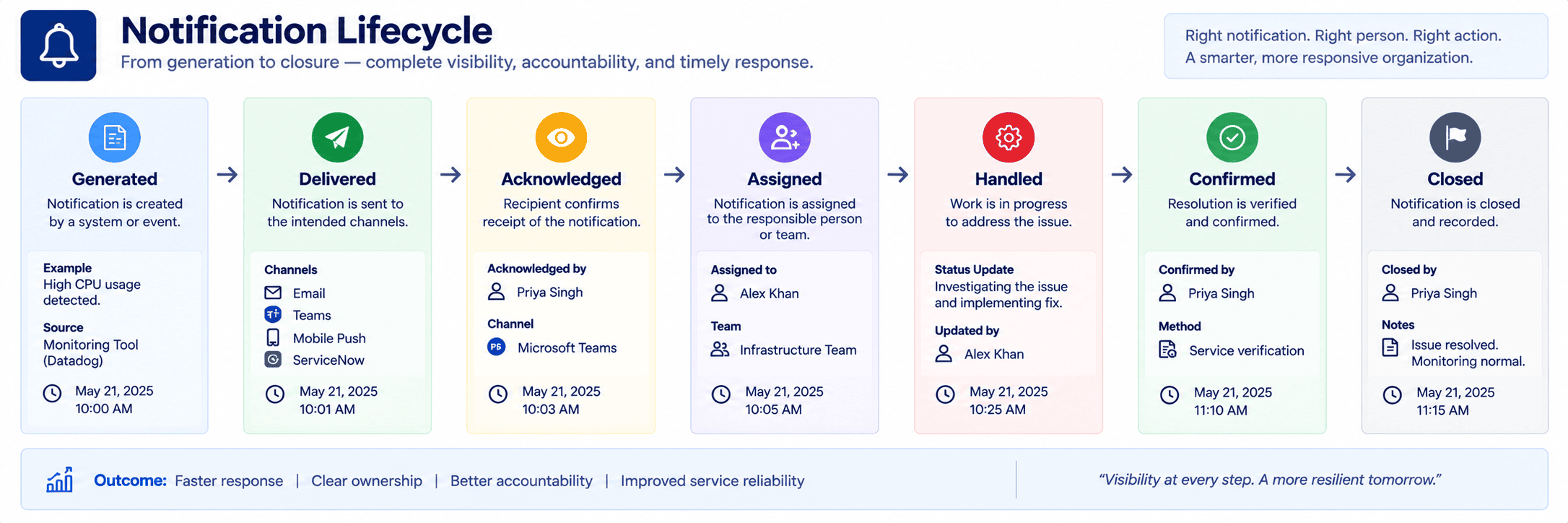Select the Handled stage heading

pos(1009,178)
